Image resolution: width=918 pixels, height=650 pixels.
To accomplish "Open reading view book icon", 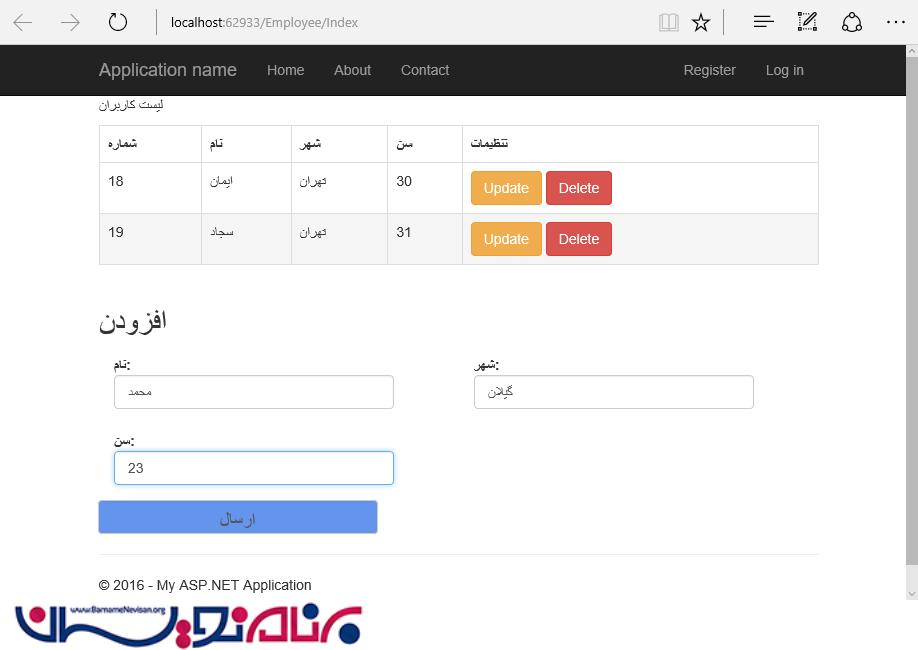I will tap(669, 23).
